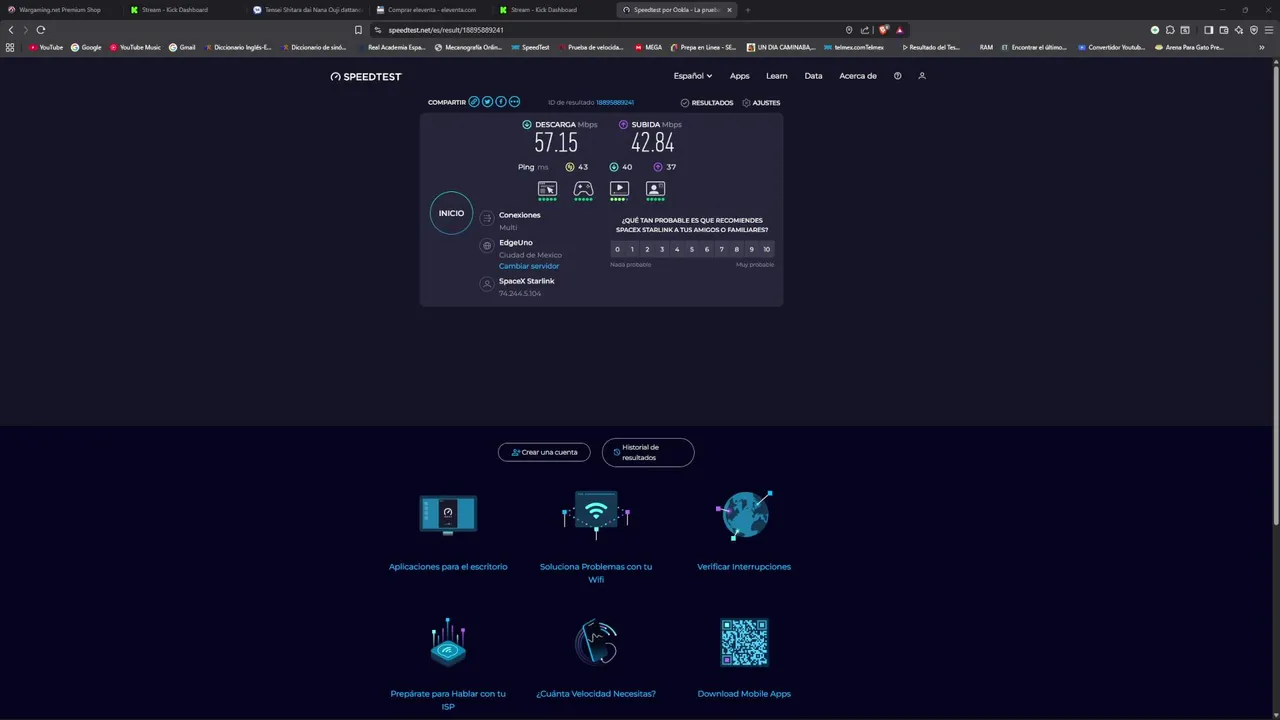Rate recommendation as 8

(x=737, y=249)
